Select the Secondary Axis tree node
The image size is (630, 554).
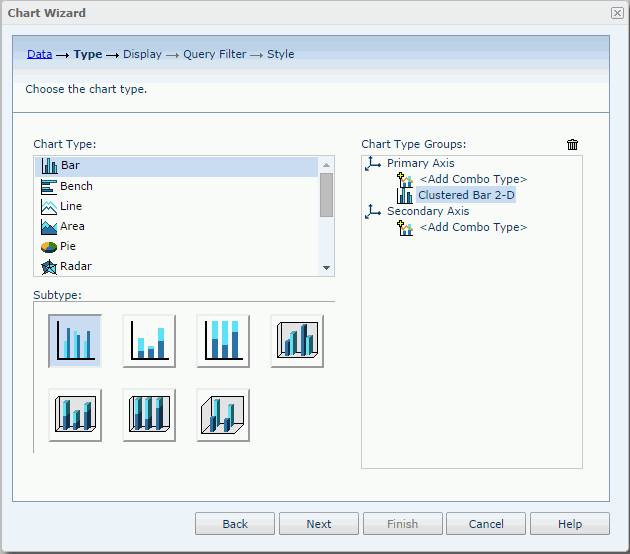tap(428, 211)
